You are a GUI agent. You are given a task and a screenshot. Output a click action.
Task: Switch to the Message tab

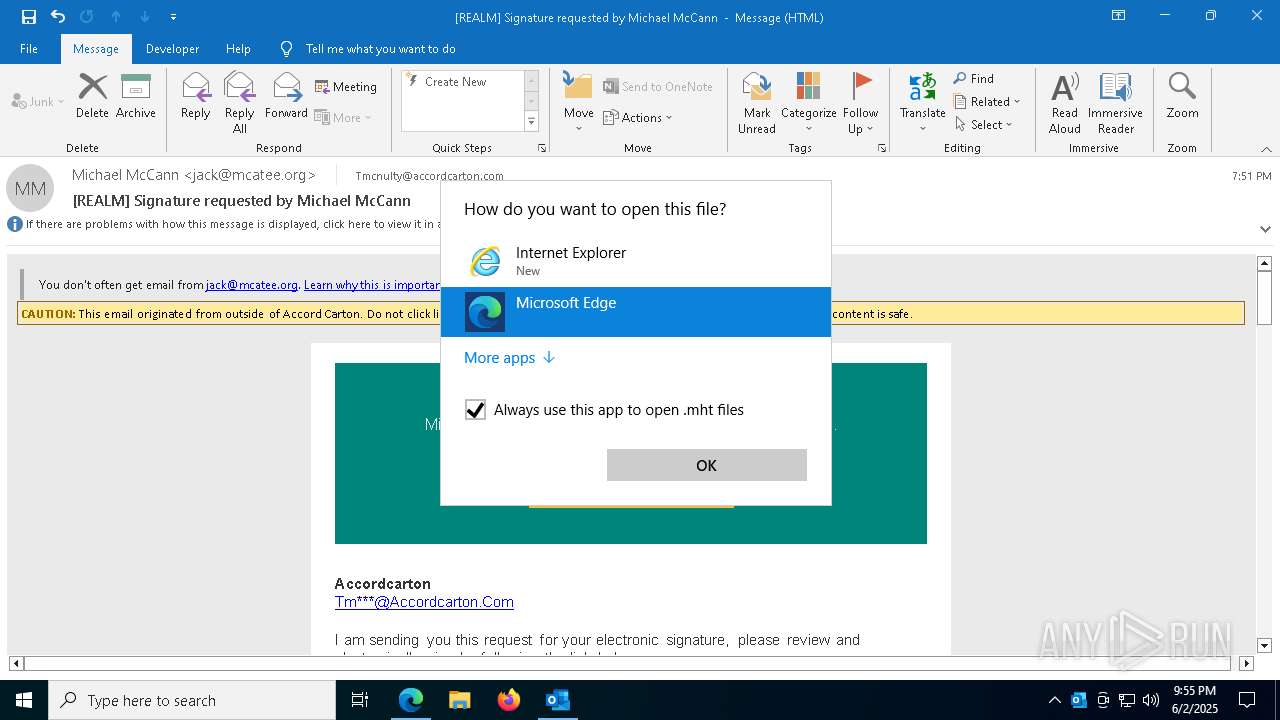(96, 49)
